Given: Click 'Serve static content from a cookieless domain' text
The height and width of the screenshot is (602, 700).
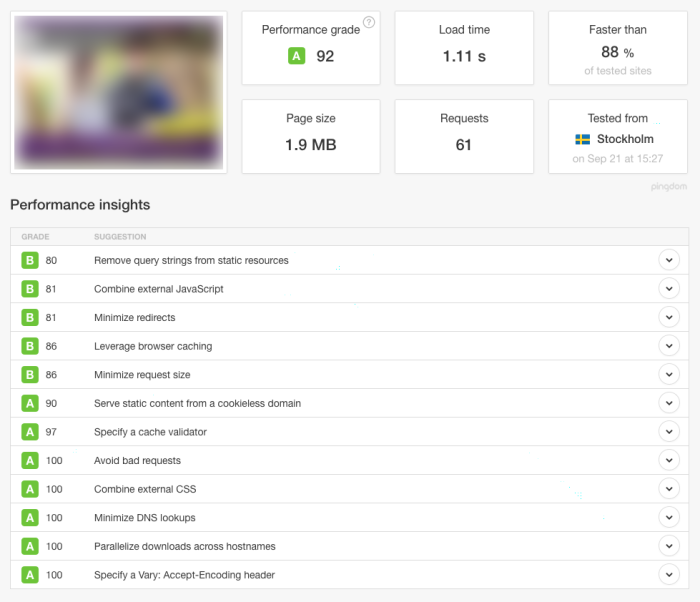Looking at the screenshot, I should click(x=197, y=403).
